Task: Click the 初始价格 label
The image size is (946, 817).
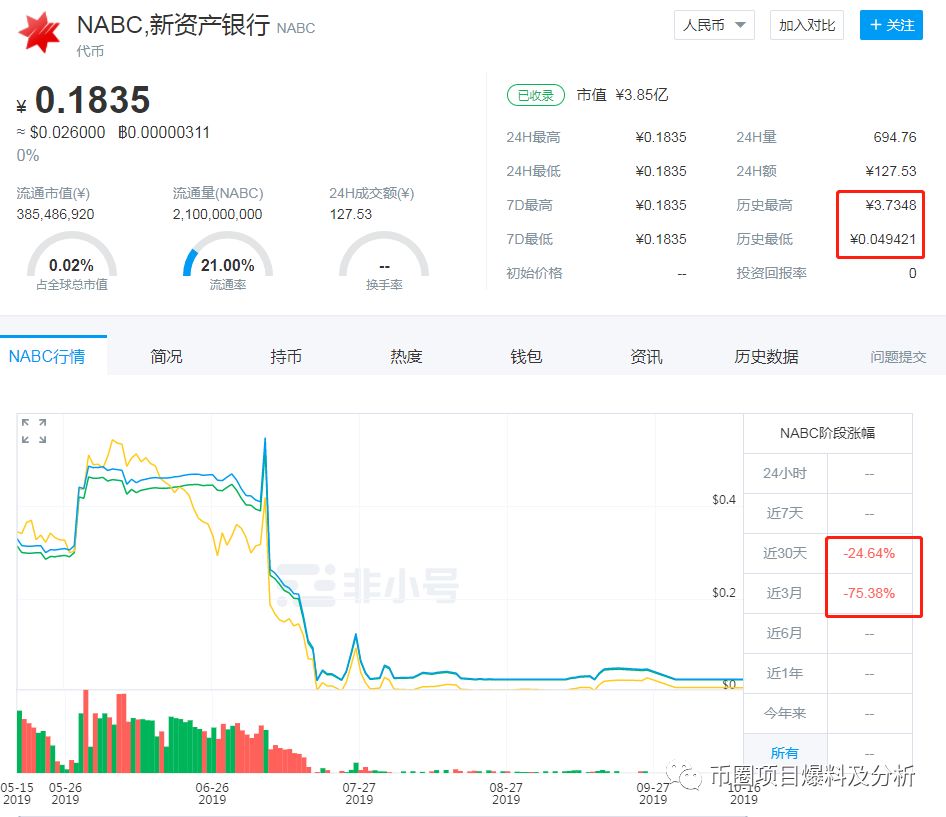Action: 534,273
